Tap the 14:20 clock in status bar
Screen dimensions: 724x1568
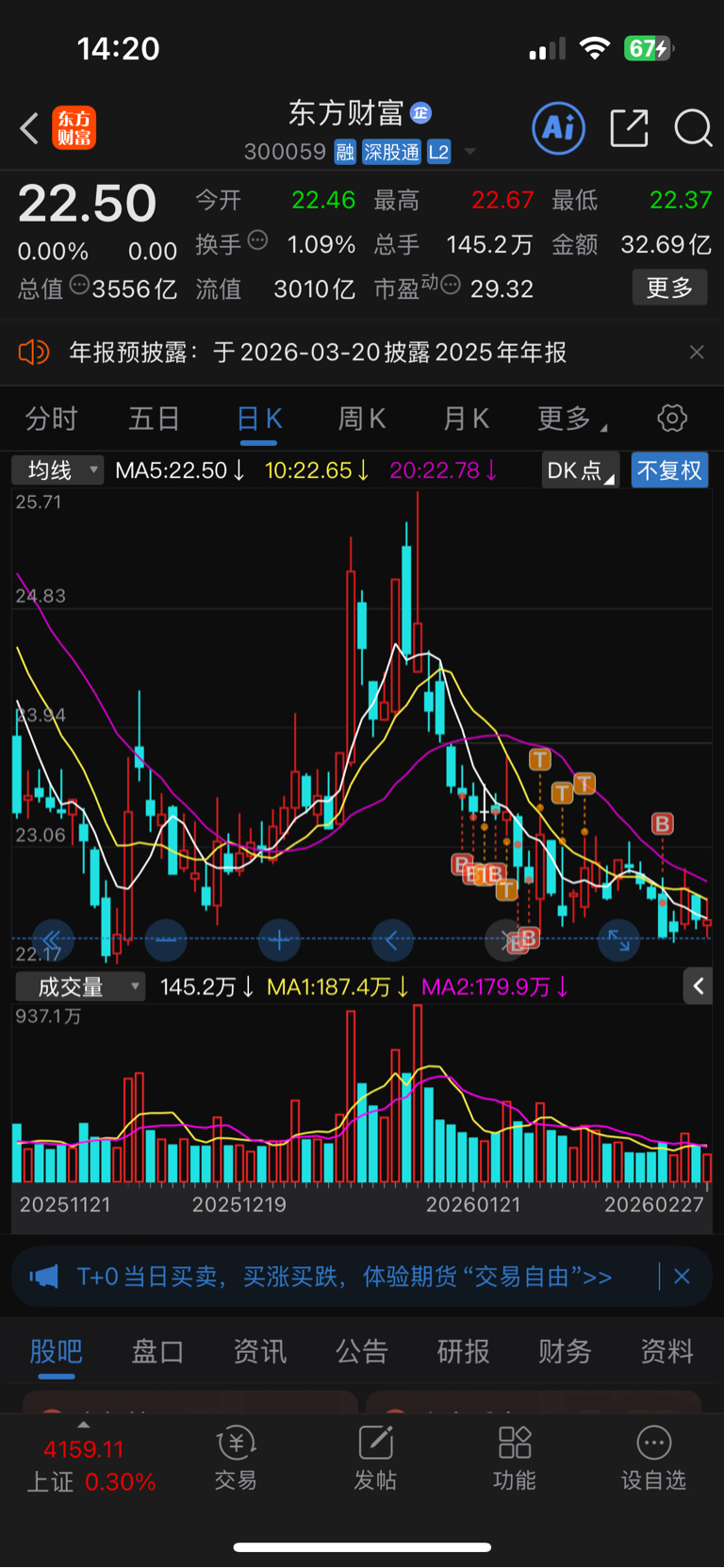pos(118,48)
